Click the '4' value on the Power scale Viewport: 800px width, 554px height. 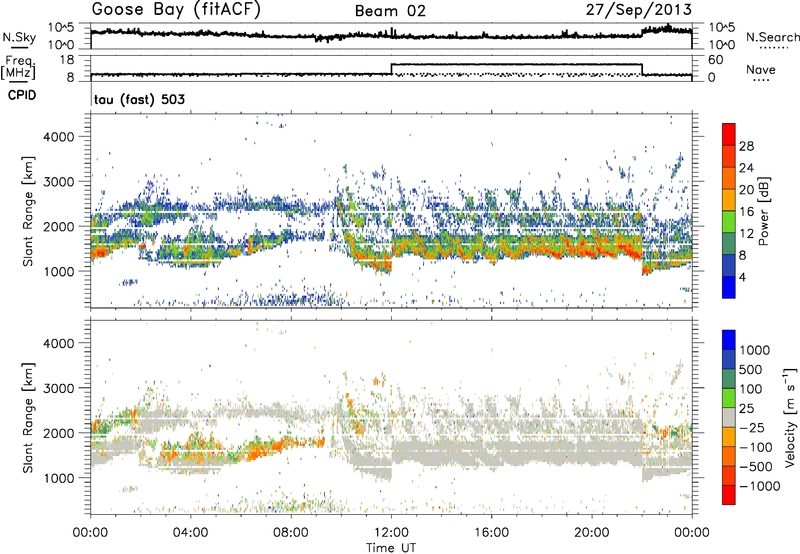point(742,277)
